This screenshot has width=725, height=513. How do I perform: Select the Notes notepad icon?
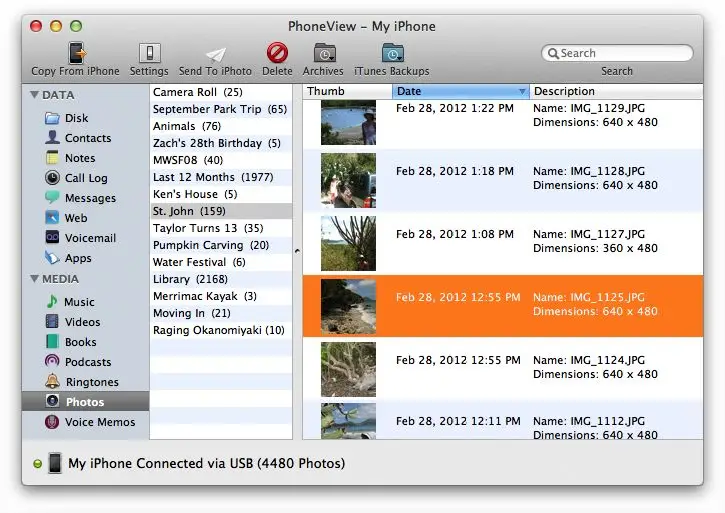pyautogui.click(x=52, y=158)
